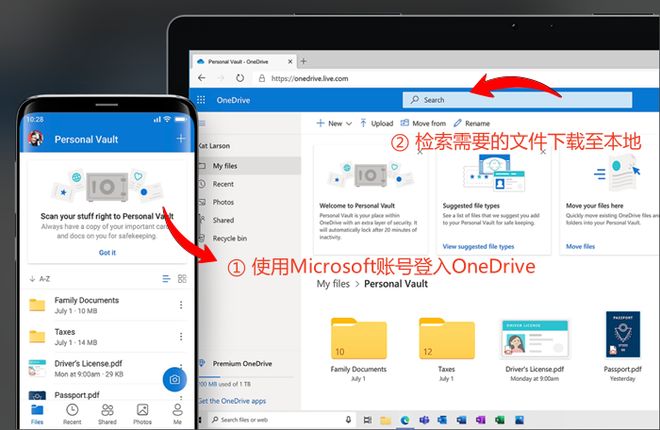
Task: Click the Get the OneDrive apps link
Action: [x=232, y=401]
